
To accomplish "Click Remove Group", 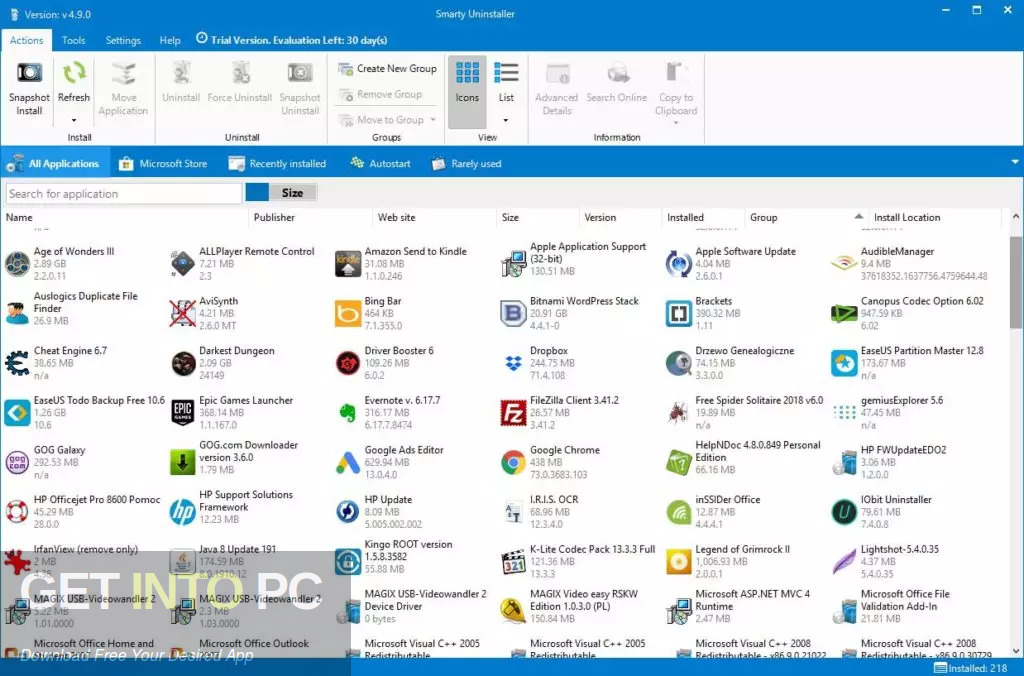I will [380, 94].
